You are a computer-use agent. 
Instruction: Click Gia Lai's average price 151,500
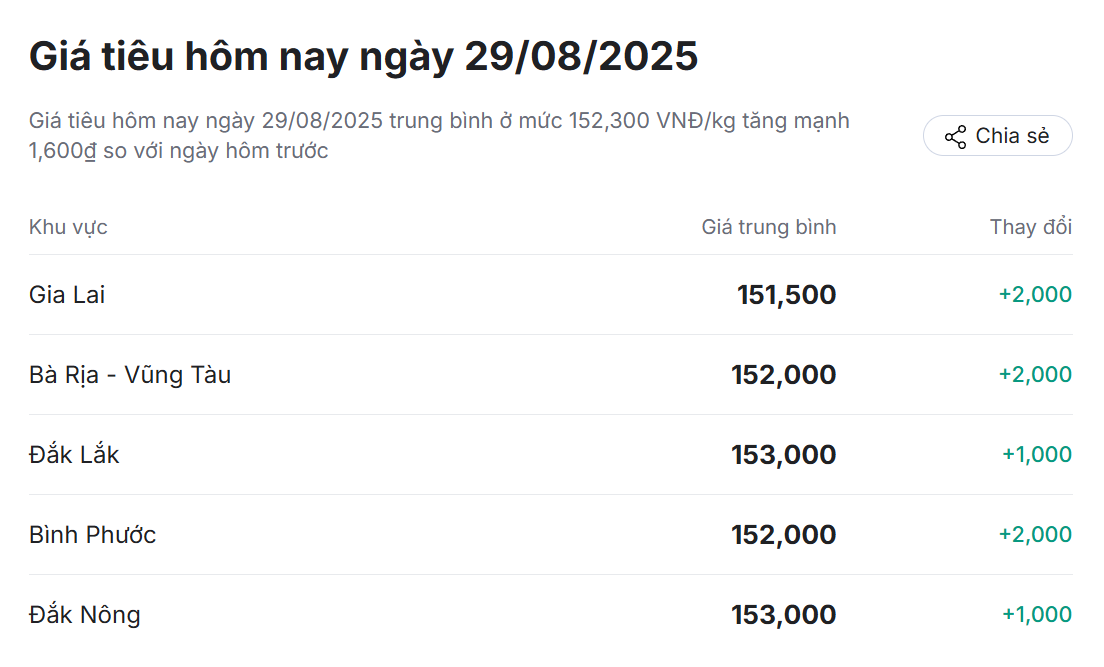786,295
